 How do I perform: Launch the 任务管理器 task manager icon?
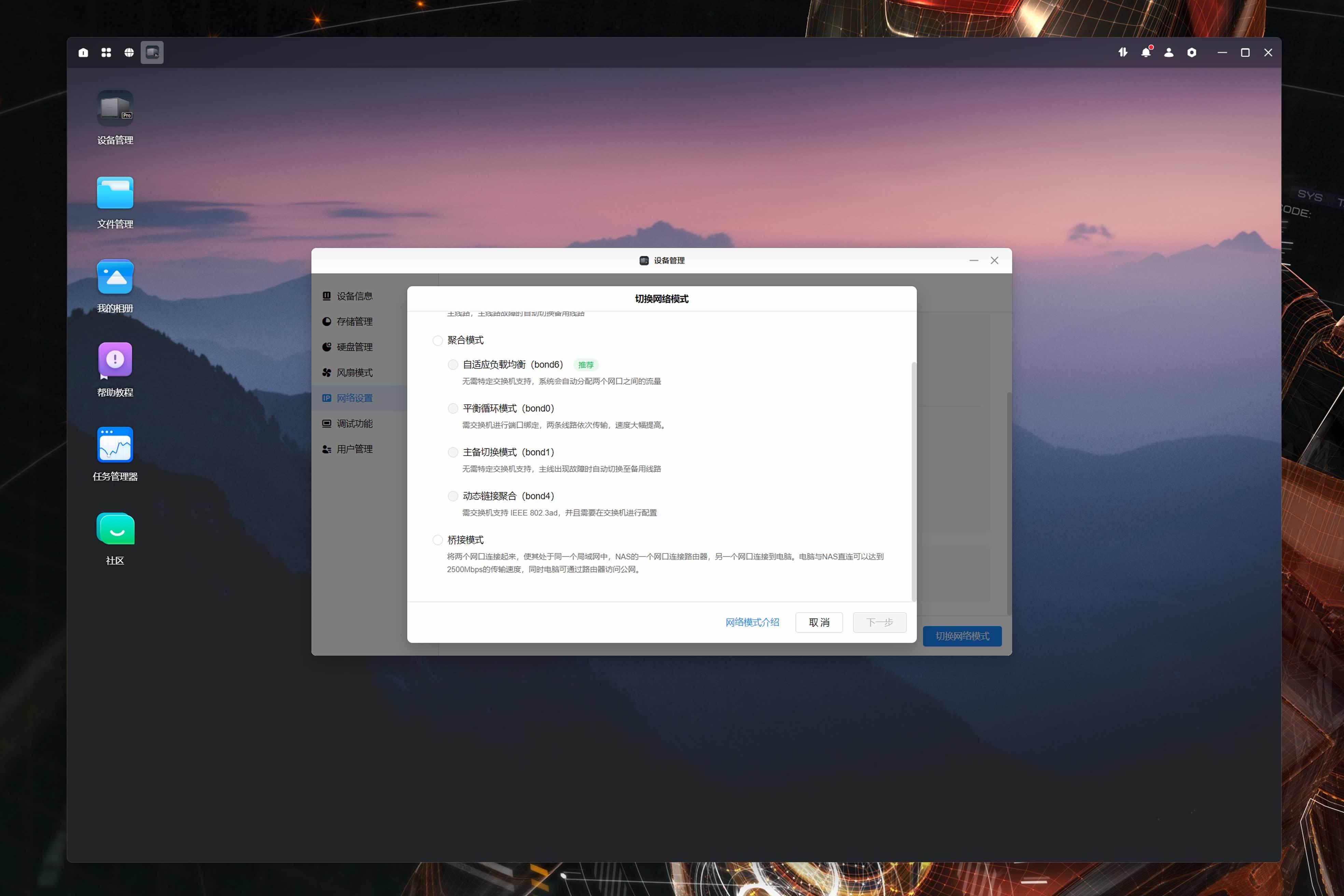click(x=115, y=445)
